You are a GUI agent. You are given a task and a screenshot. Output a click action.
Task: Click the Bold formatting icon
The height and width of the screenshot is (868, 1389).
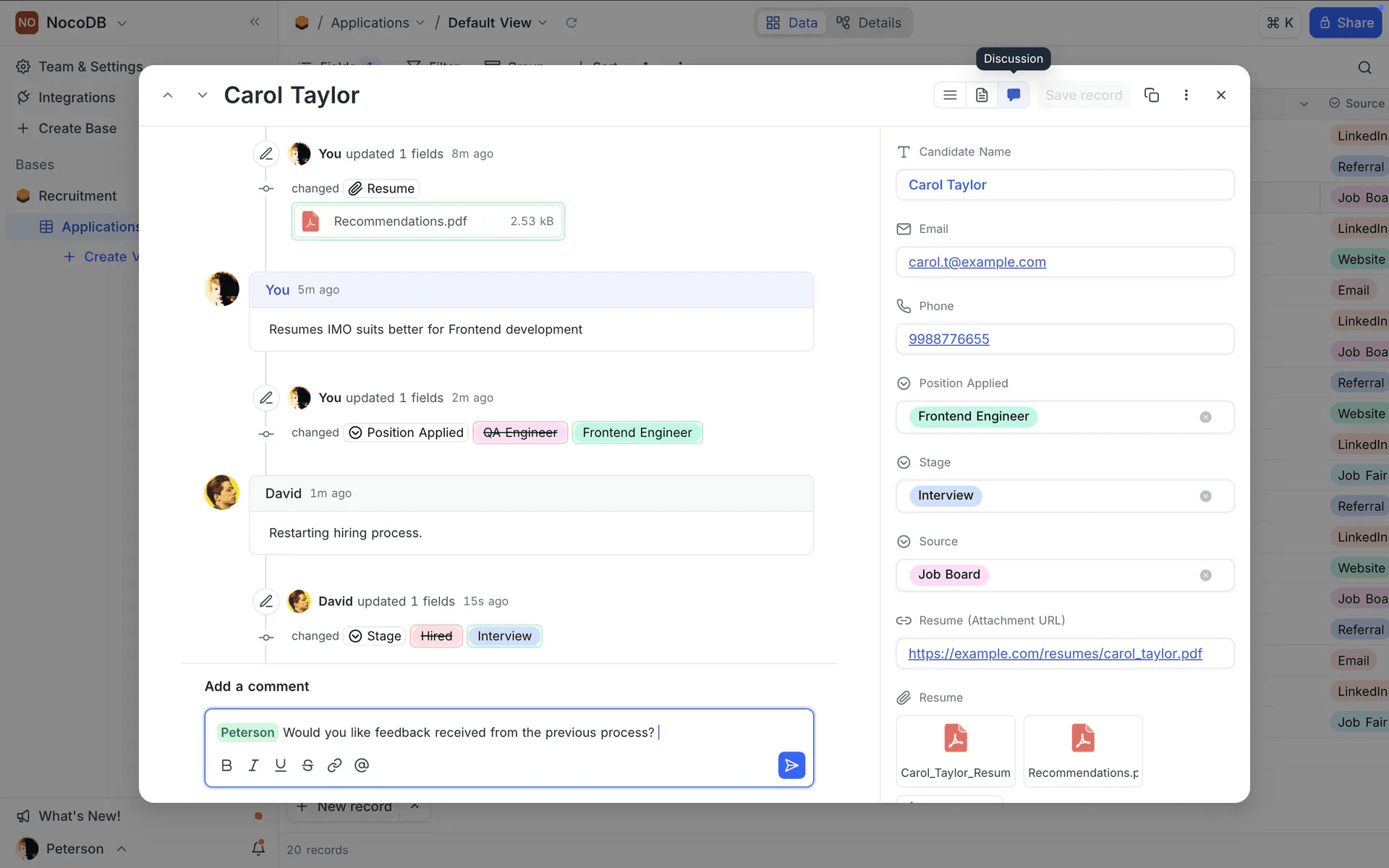point(226,765)
